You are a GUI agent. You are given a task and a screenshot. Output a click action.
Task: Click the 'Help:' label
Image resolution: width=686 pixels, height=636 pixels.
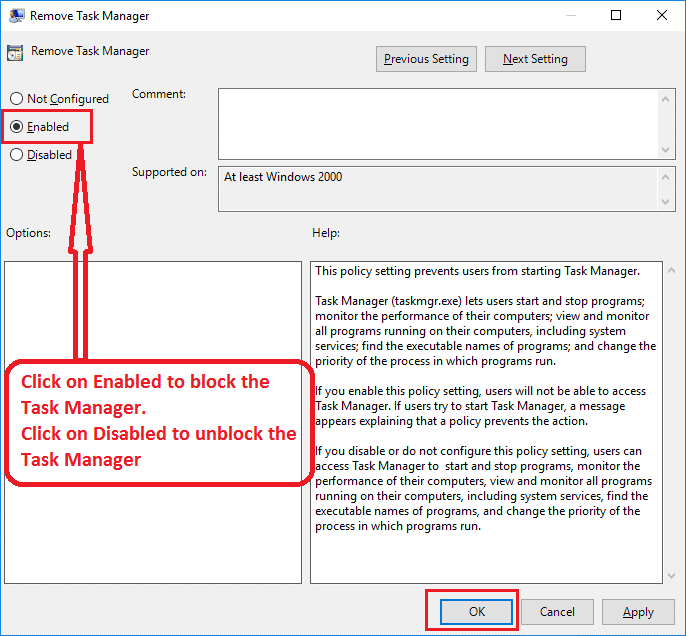tap(326, 233)
